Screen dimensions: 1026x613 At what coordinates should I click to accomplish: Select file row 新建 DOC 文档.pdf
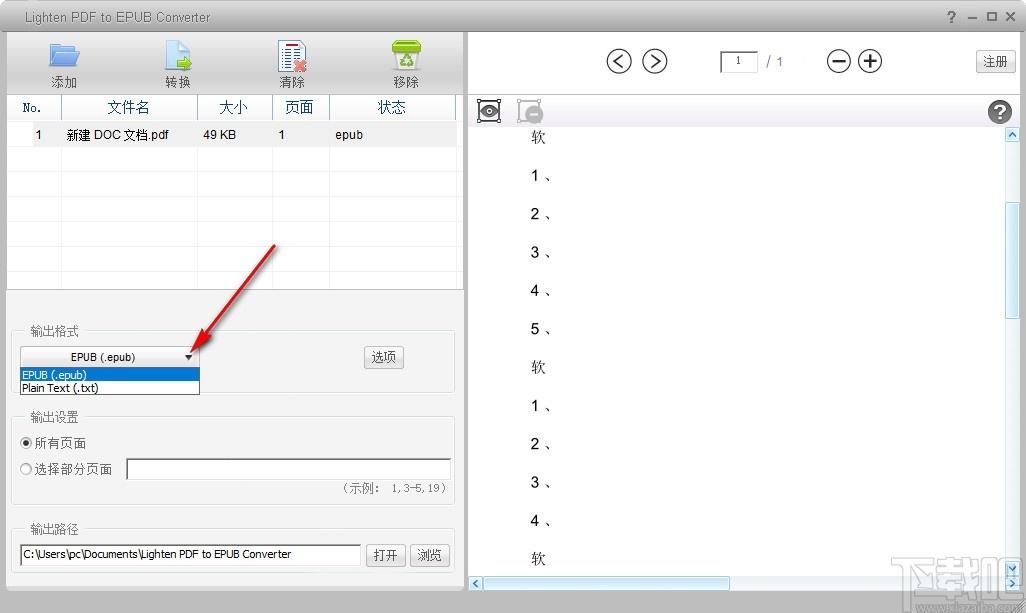(x=232, y=135)
